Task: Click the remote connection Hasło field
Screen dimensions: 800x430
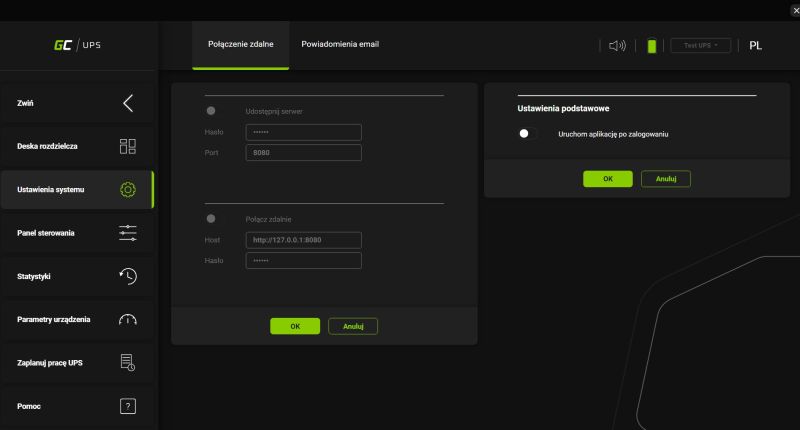Action: pyautogui.click(x=304, y=260)
